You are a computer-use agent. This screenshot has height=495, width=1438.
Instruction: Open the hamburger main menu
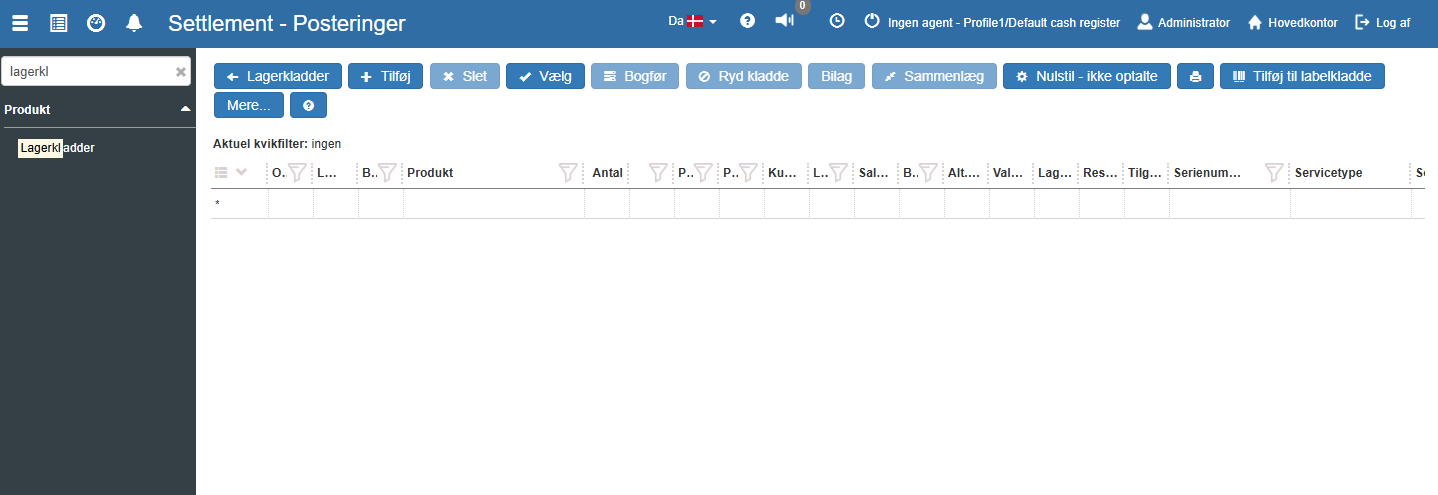click(x=20, y=22)
